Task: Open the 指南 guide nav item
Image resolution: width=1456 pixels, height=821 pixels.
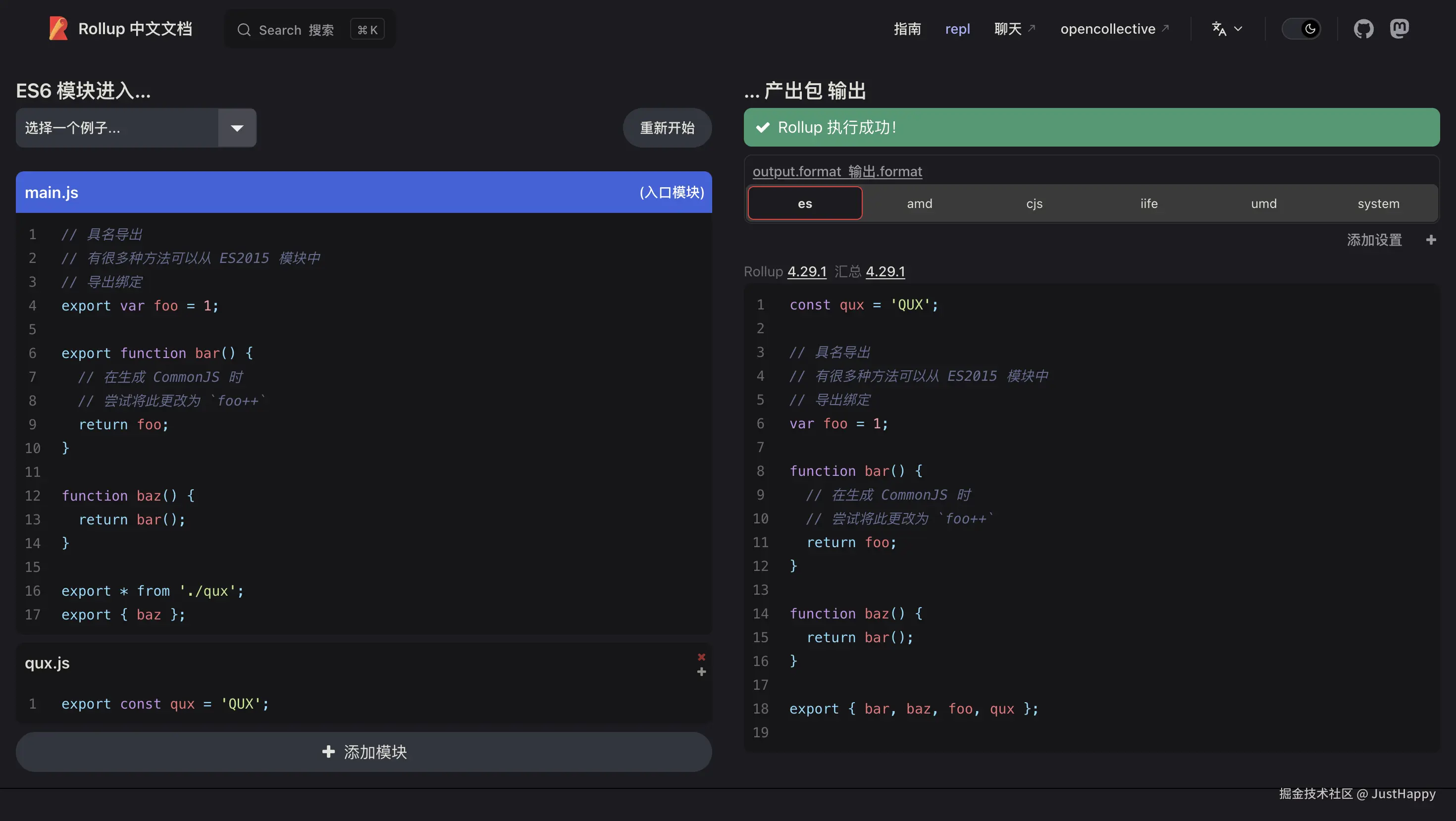Action: pos(907,29)
